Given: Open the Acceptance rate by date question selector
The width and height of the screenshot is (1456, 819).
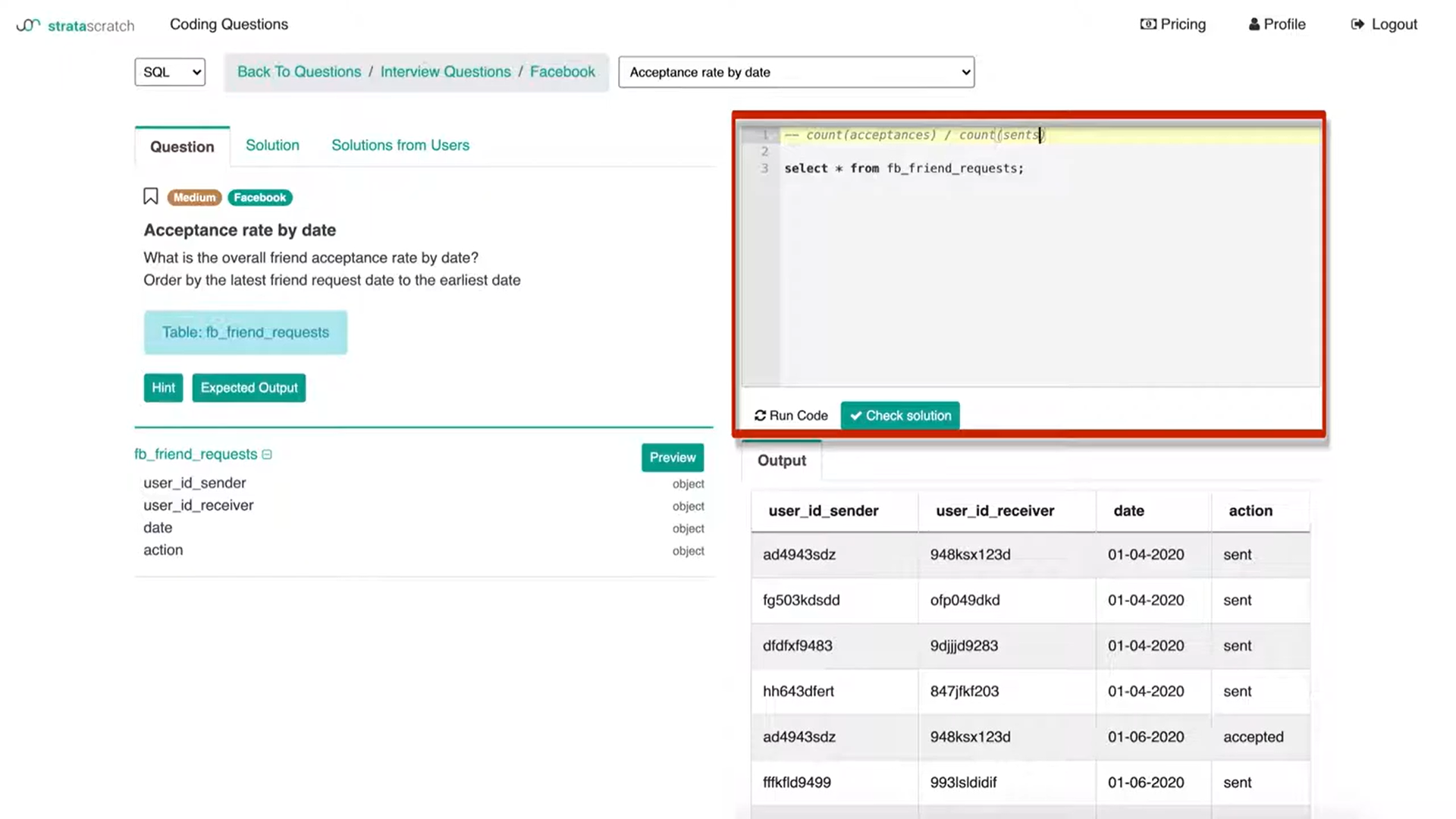Looking at the screenshot, I should coord(796,72).
